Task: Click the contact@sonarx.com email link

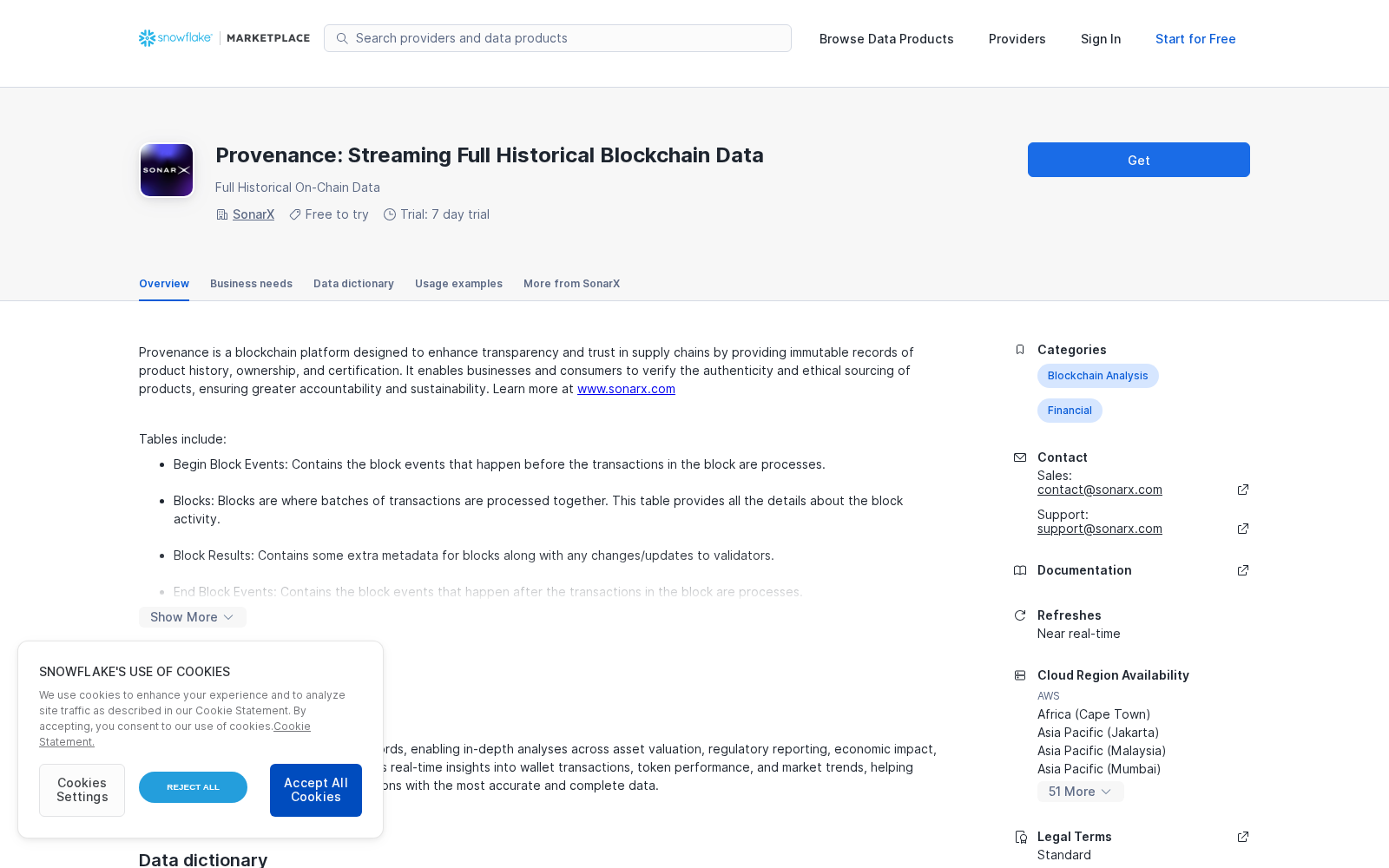Action: click(x=1100, y=490)
